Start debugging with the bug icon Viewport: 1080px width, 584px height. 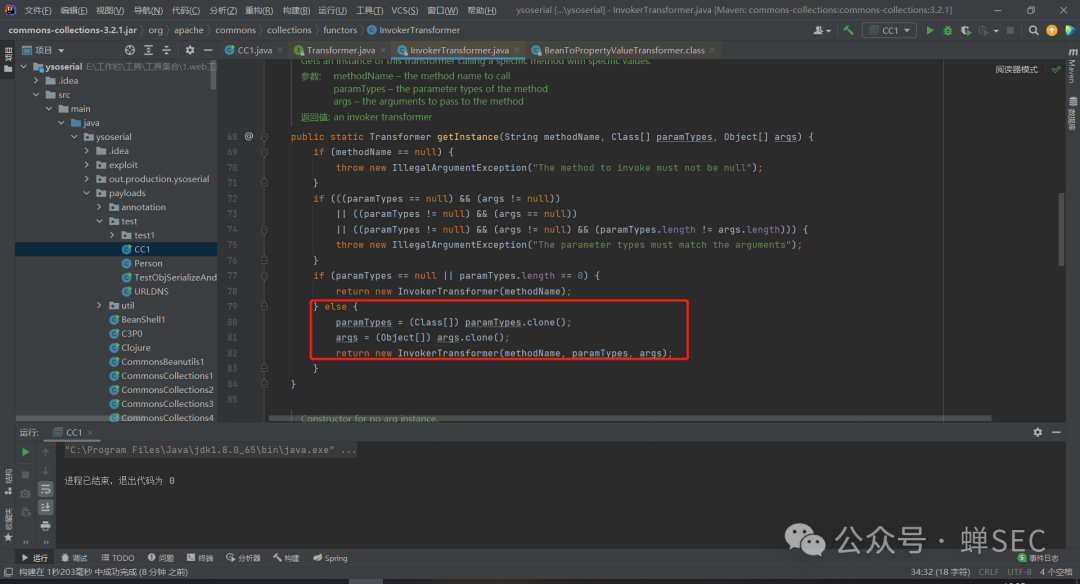pyautogui.click(x=948, y=30)
